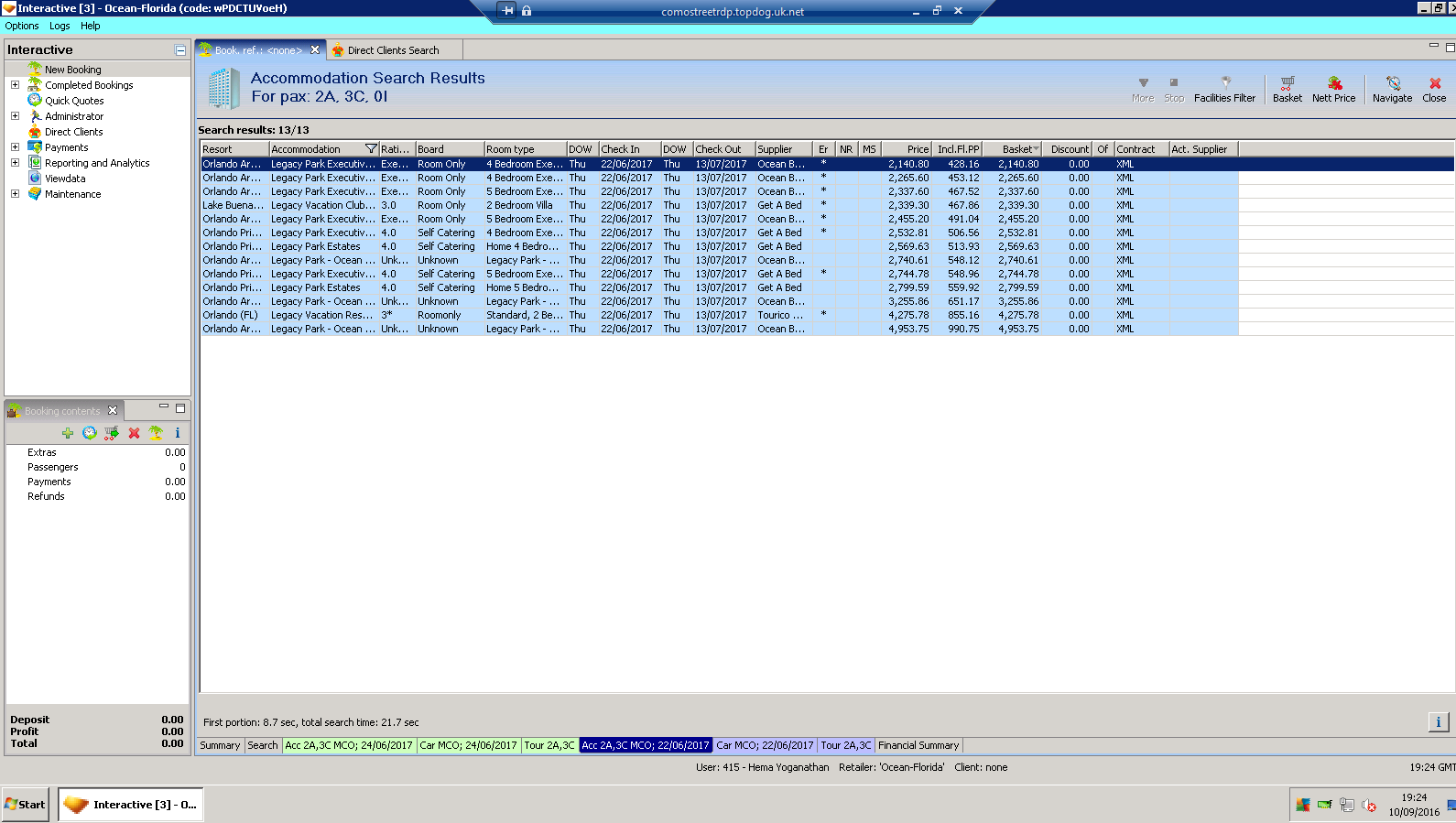The image size is (1456, 823).
Task: Click the Maintenance icon in the tree
Action: pos(35,193)
